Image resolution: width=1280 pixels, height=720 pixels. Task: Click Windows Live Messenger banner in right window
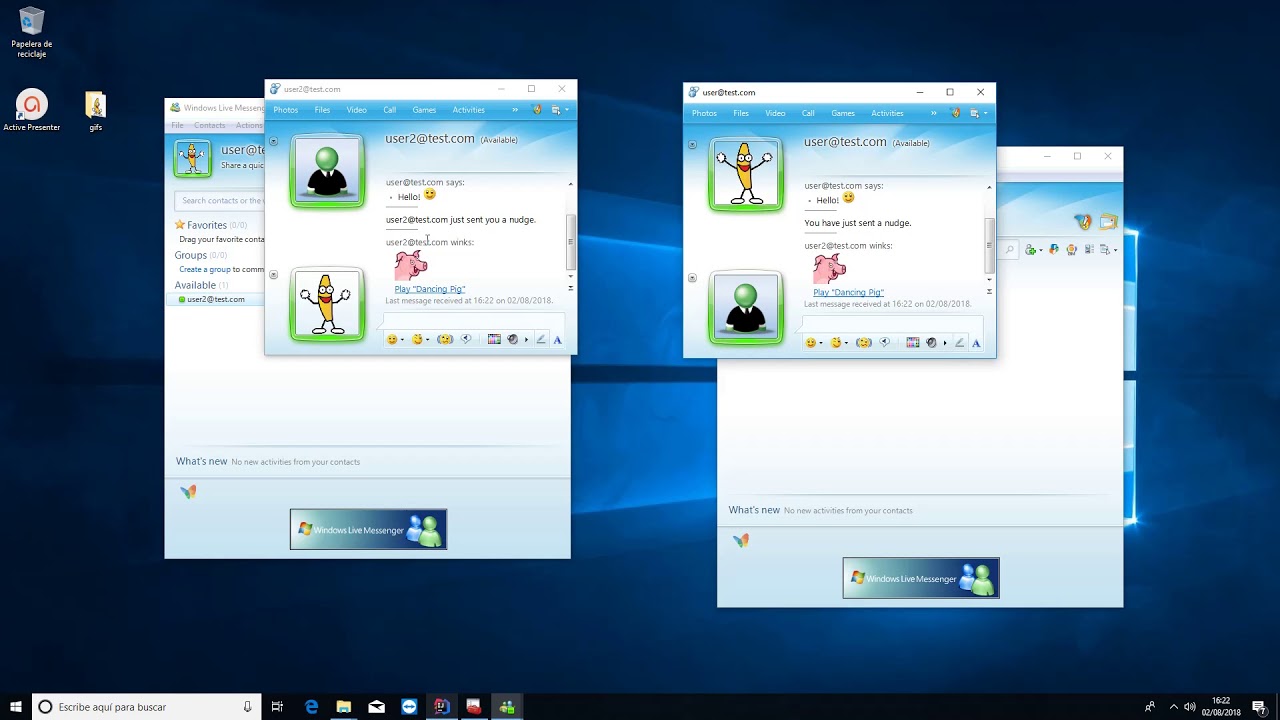[921, 578]
